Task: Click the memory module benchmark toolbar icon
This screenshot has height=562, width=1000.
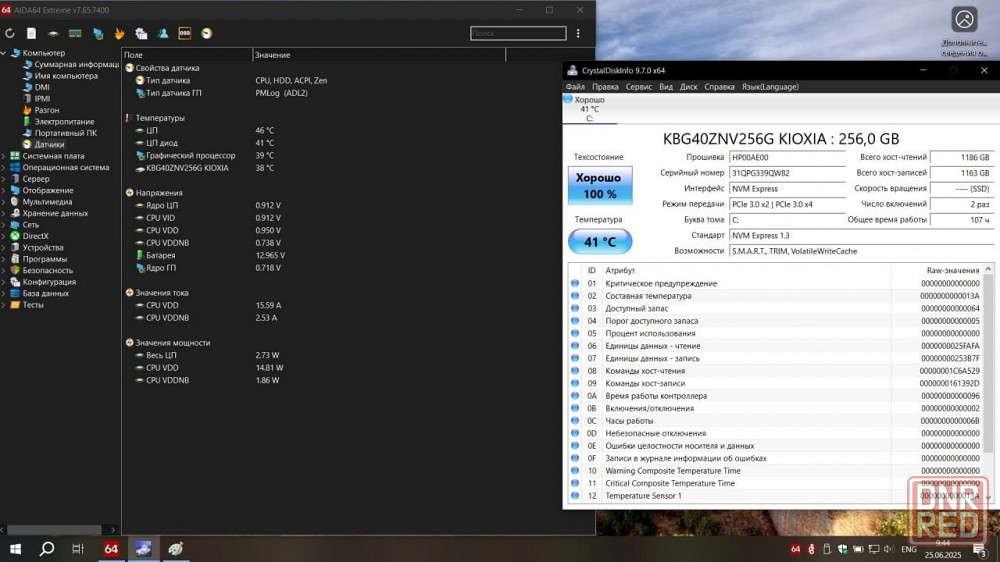Action: [x=75, y=33]
